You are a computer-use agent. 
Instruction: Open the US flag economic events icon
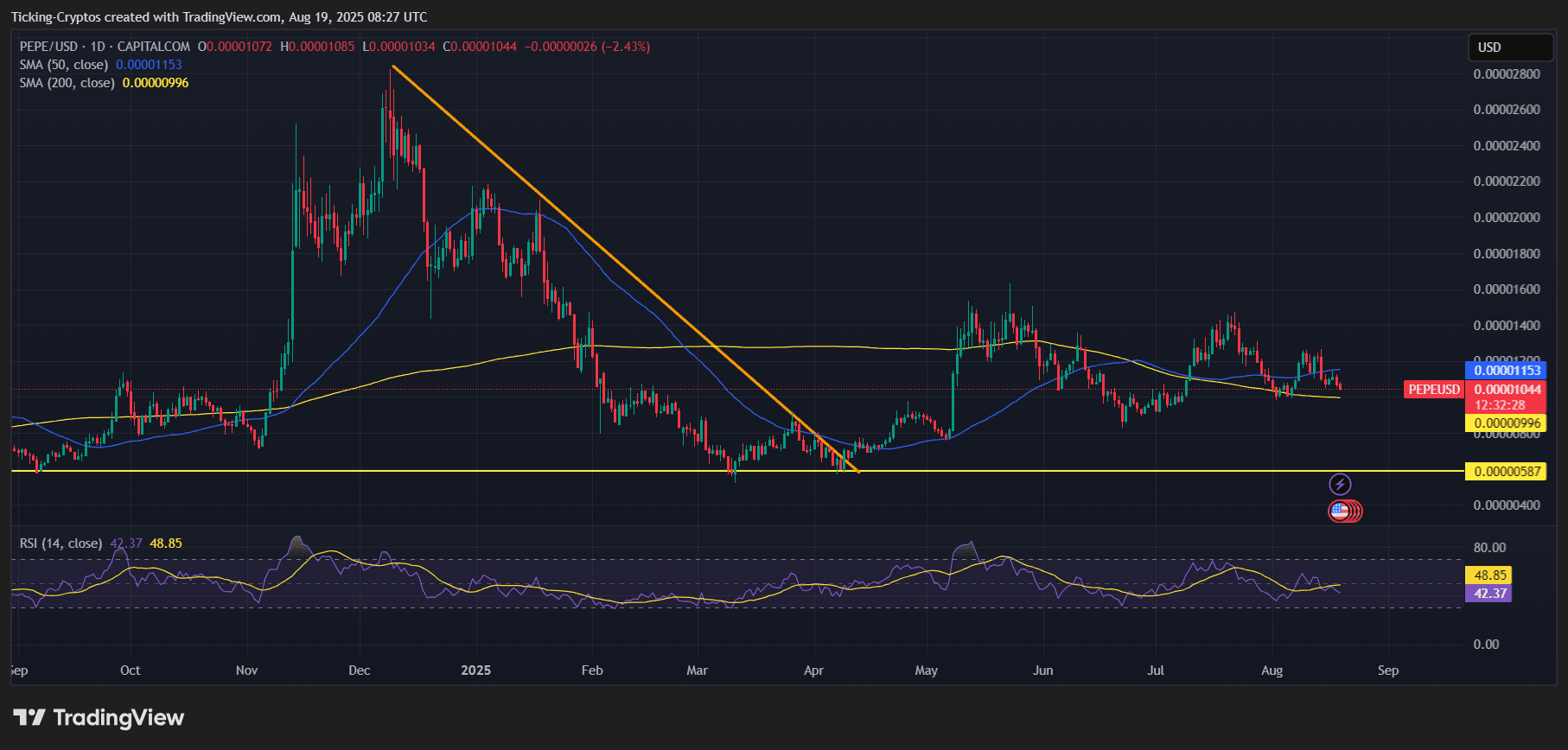(x=1340, y=512)
